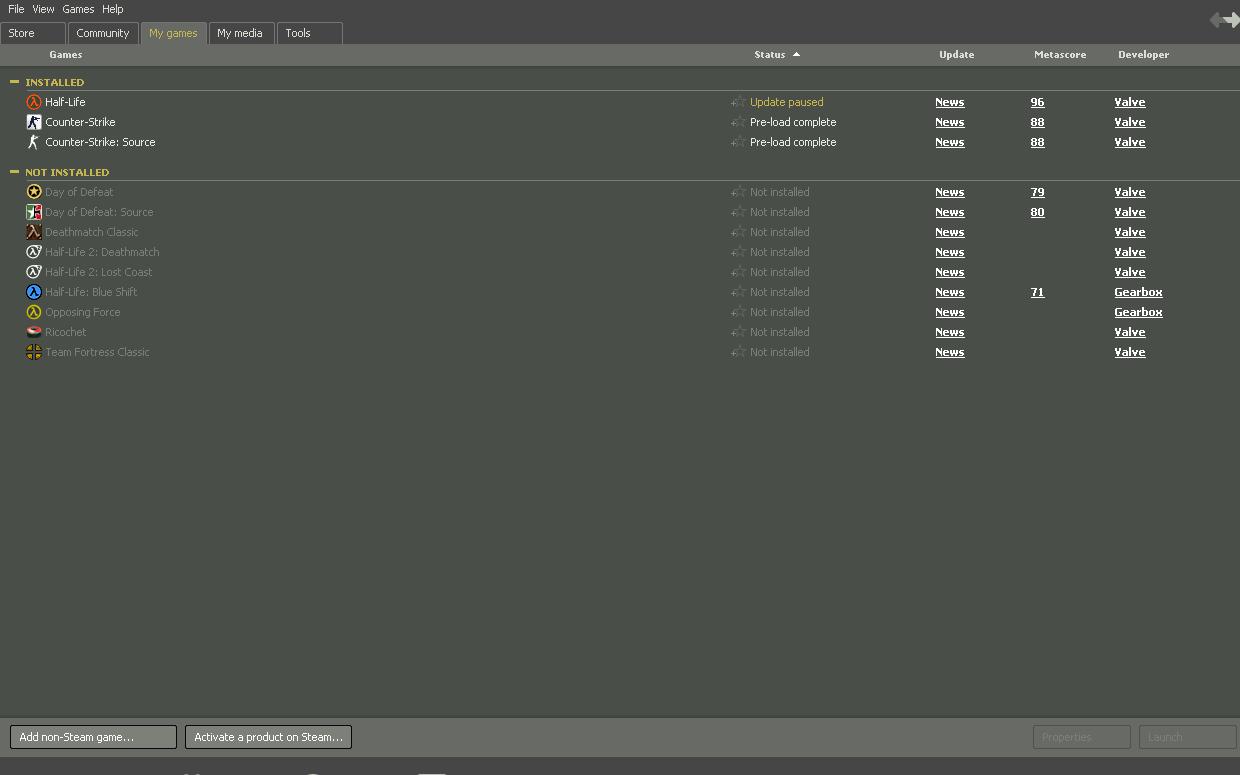Click the disabled Properties button
The image size is (1240, 775).
click(x=1081, y=737)
